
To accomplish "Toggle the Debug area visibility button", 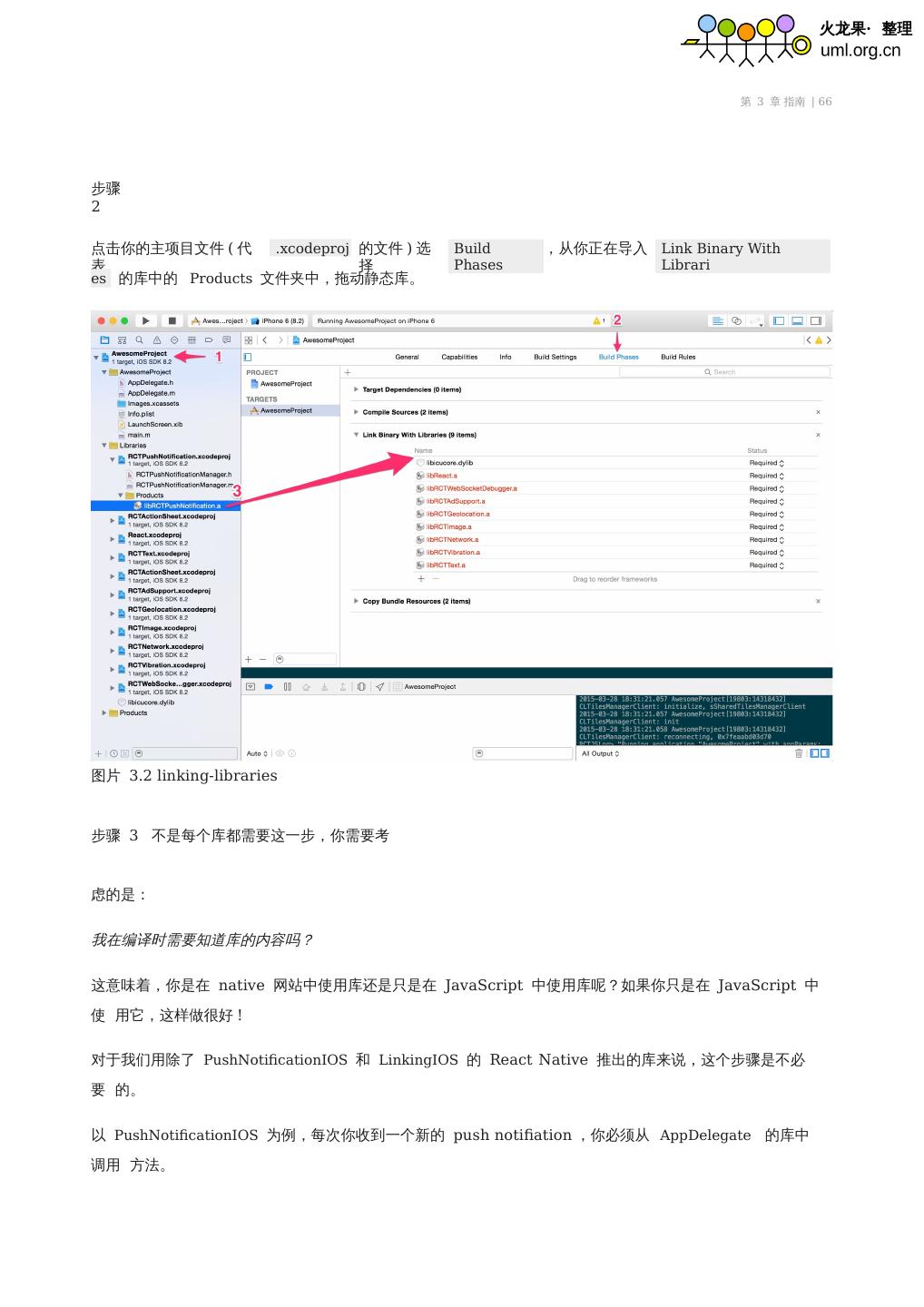I will (x=797, y=320).
